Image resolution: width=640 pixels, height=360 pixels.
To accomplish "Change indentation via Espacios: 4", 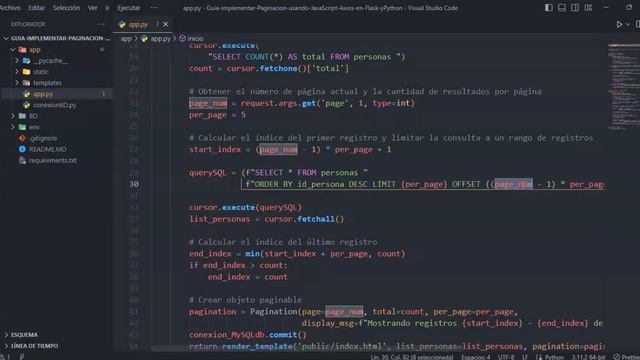I will click(x=476, y=357).
